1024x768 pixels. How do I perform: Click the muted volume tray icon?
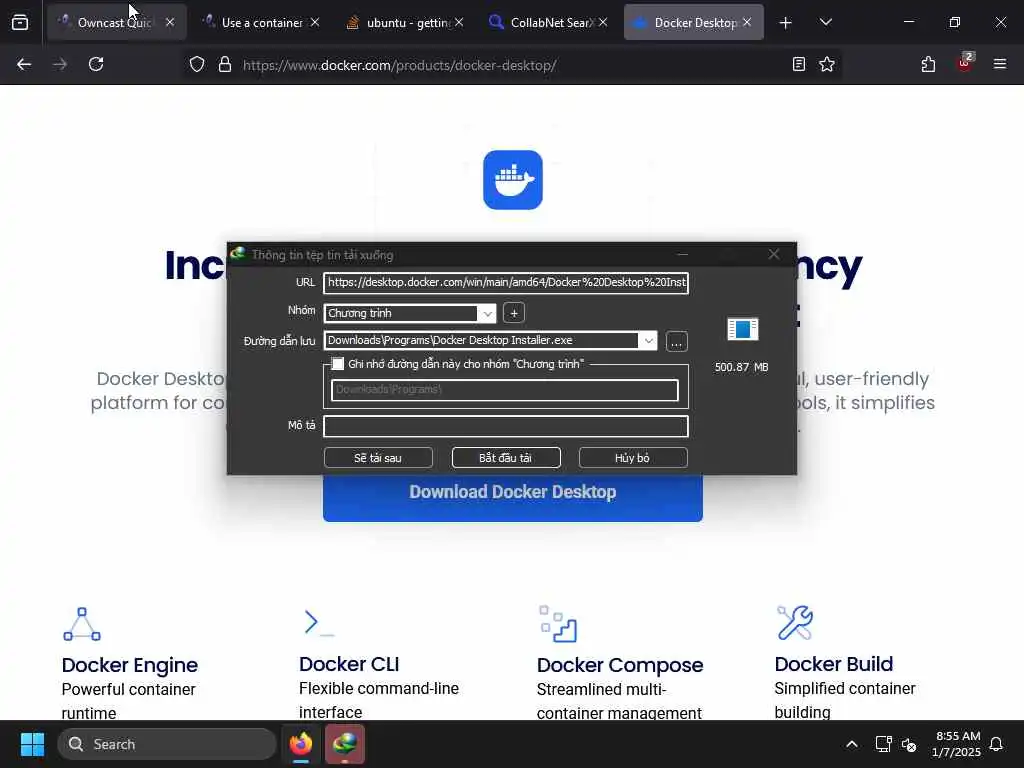pos(908,744)
